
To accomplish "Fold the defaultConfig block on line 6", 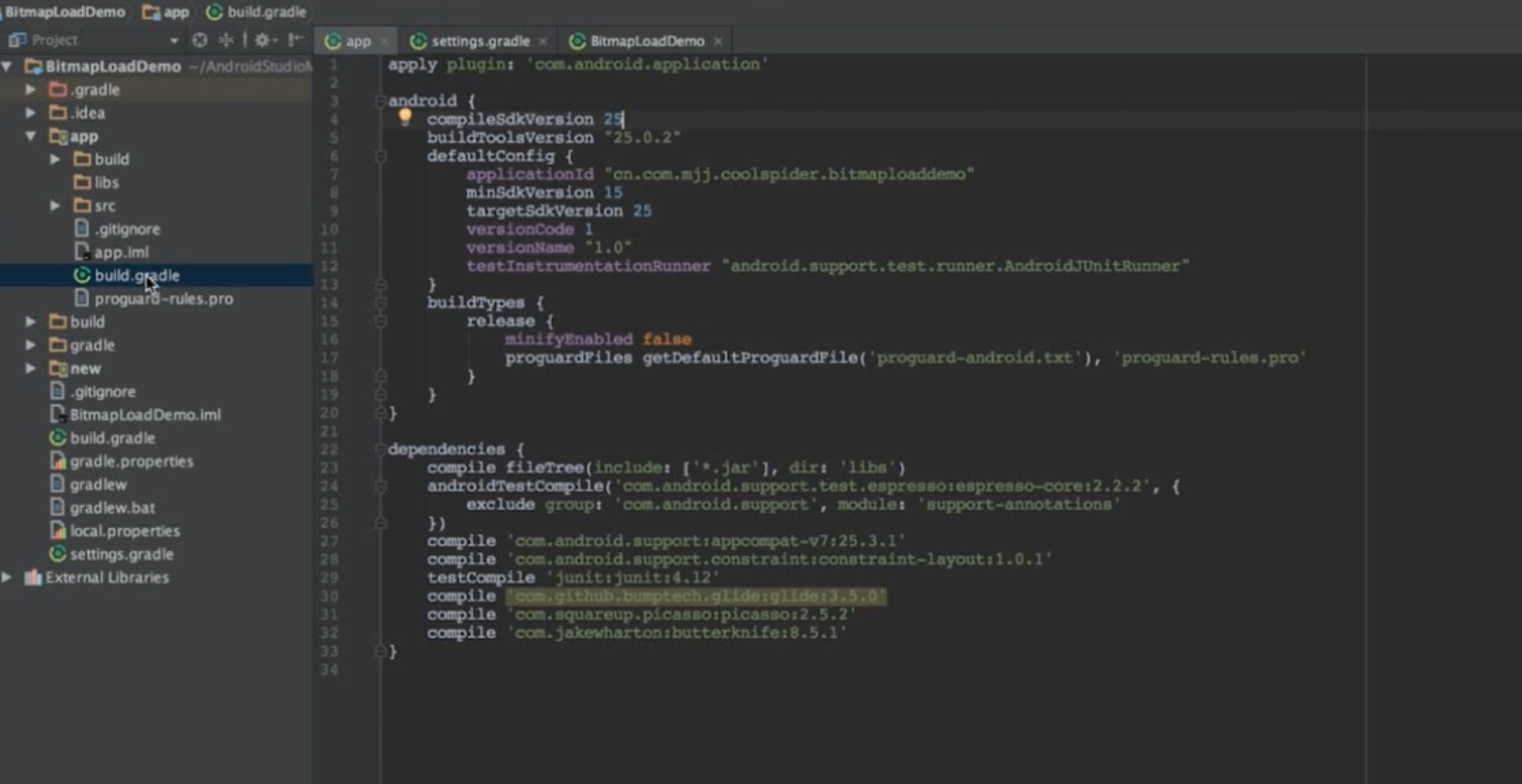I will click(380, 156).
